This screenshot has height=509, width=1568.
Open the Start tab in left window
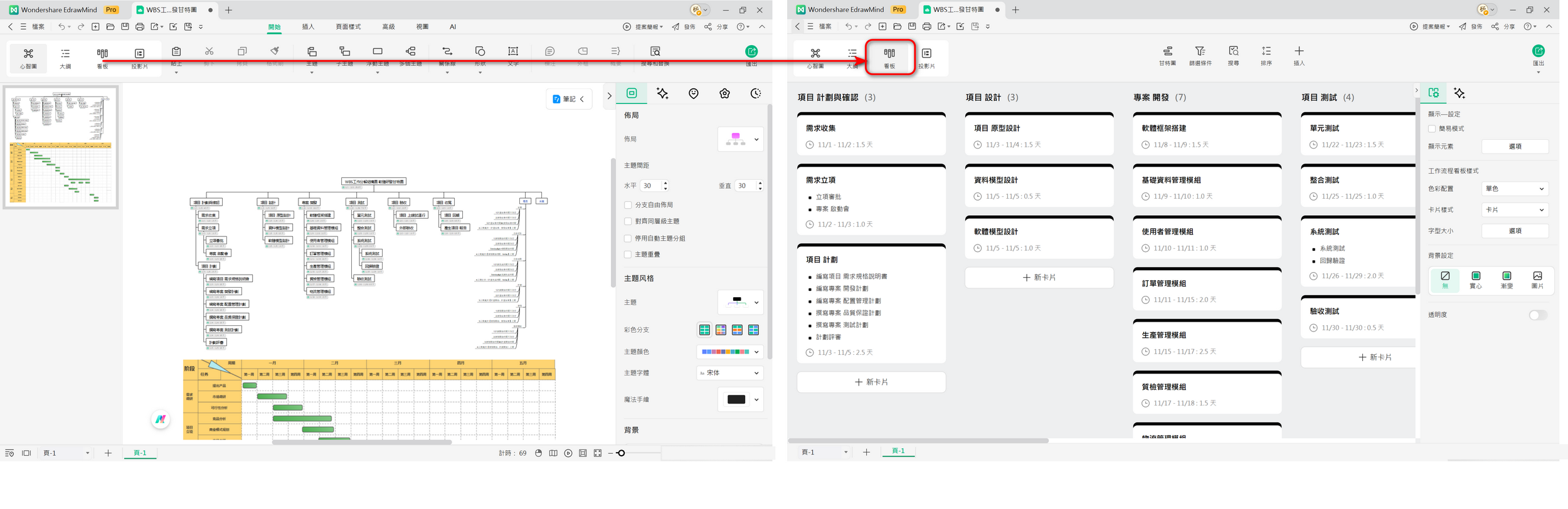coord(275,27)
